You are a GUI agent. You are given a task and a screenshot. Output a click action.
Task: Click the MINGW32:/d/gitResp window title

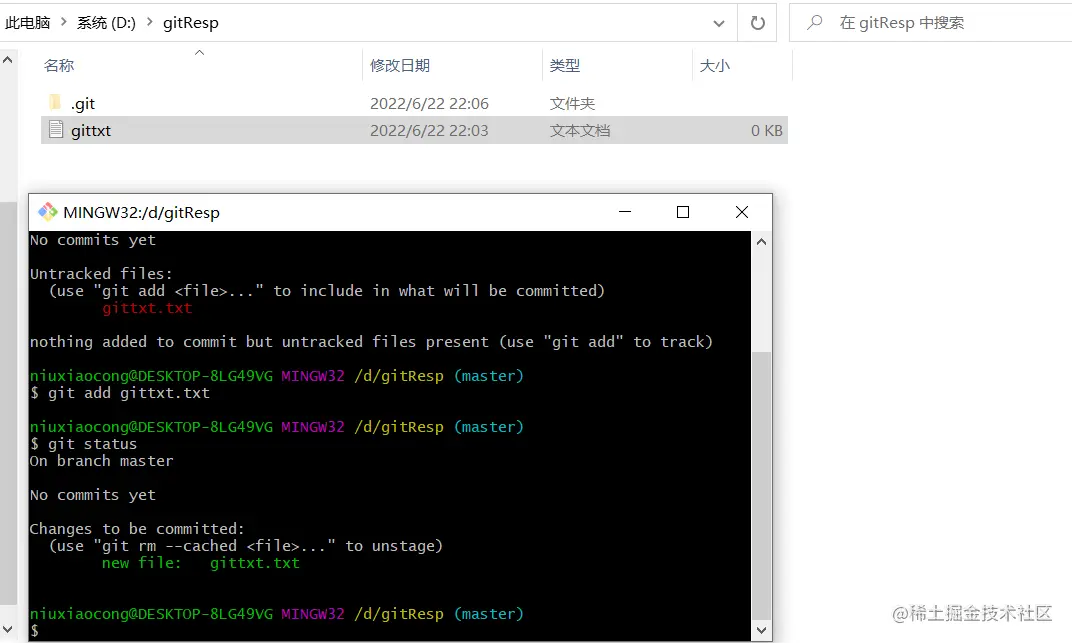click(142, 213)
